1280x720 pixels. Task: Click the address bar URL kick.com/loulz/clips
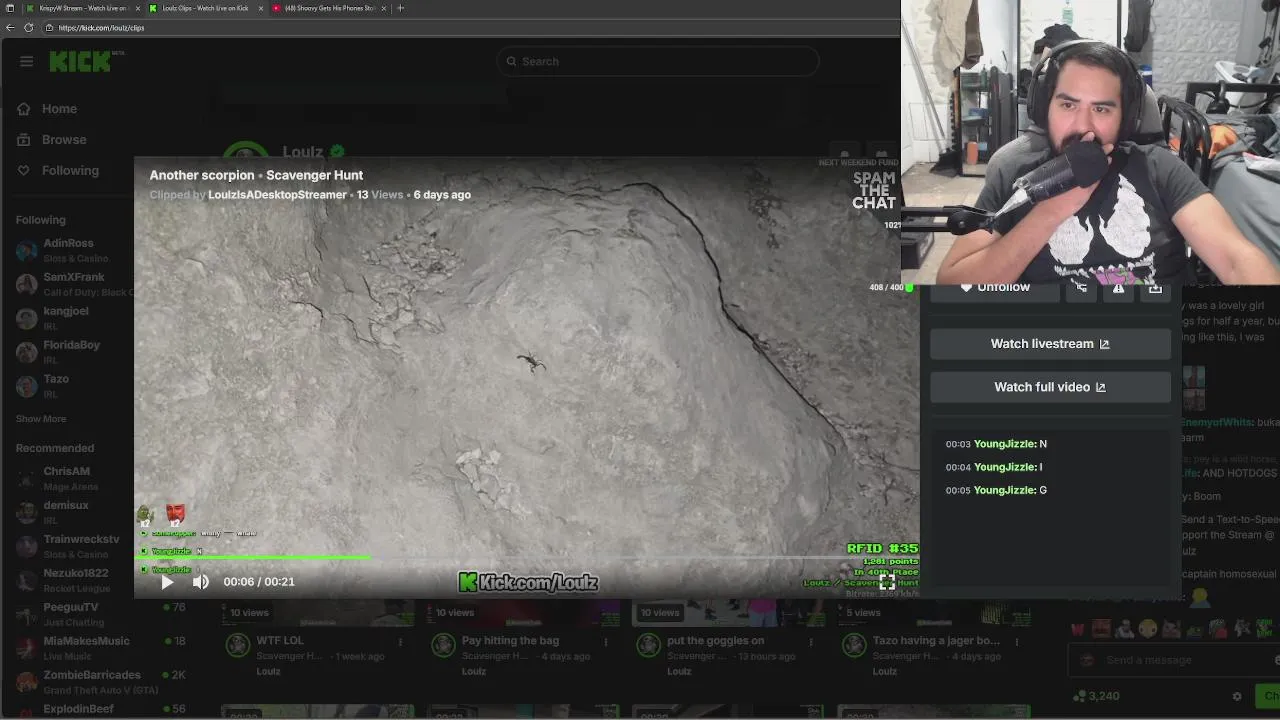click(x=101, y=28)
